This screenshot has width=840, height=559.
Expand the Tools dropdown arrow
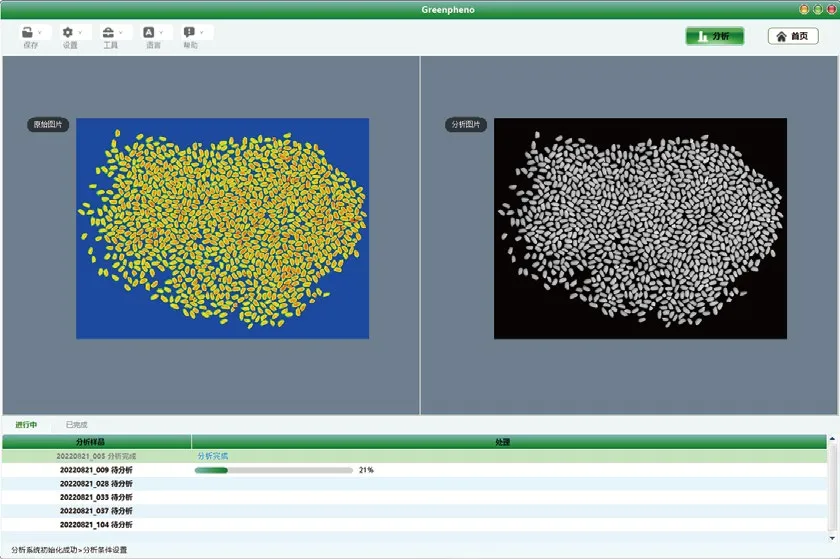(121, 33)
